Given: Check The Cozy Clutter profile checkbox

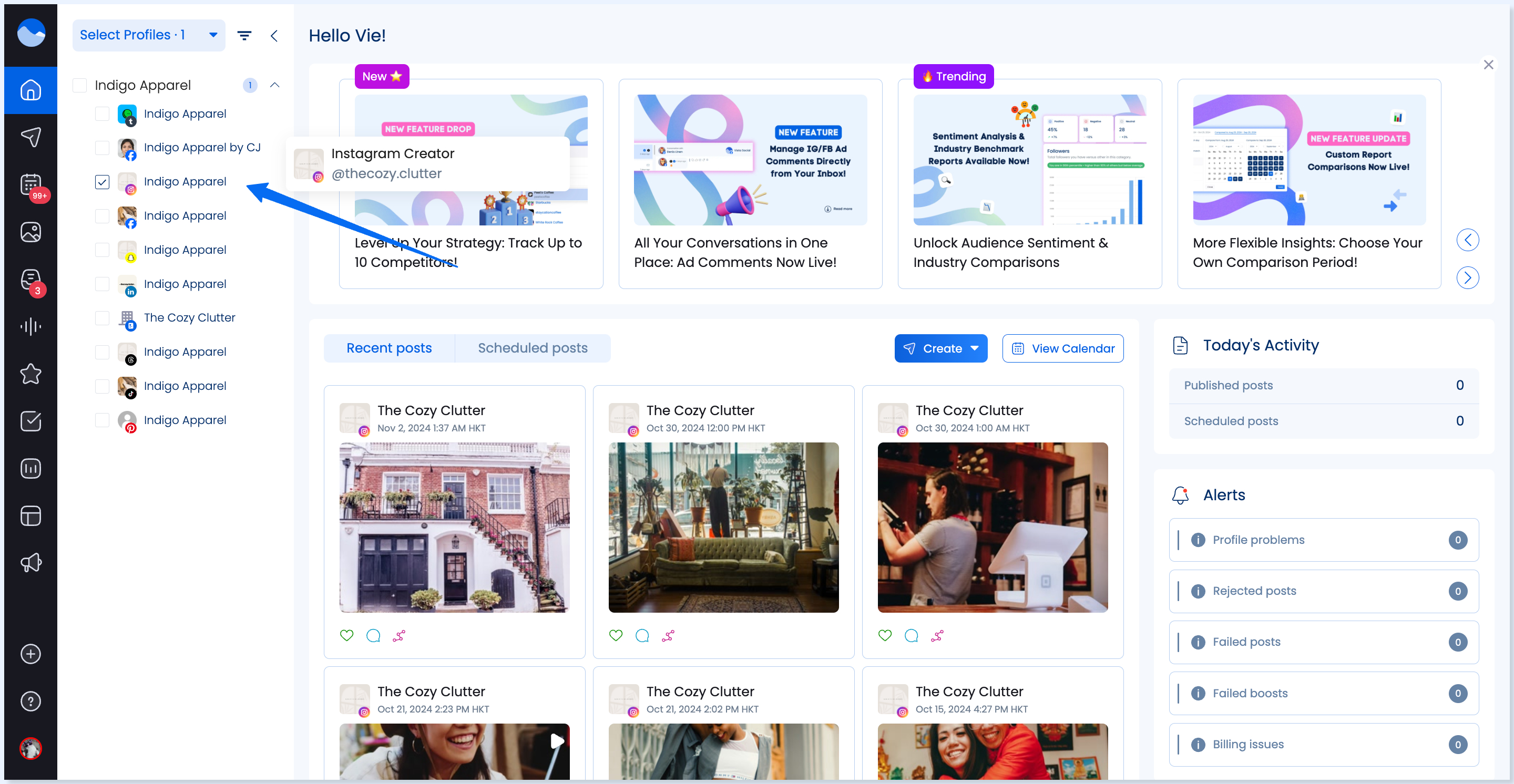Looking at the screenshot, I should click(x=103, y=318).
